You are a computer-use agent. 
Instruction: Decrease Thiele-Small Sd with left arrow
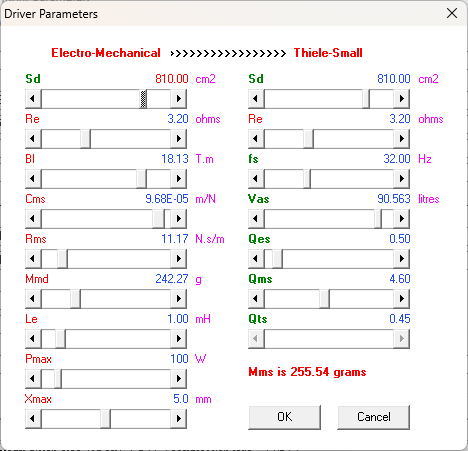[256, 99]
